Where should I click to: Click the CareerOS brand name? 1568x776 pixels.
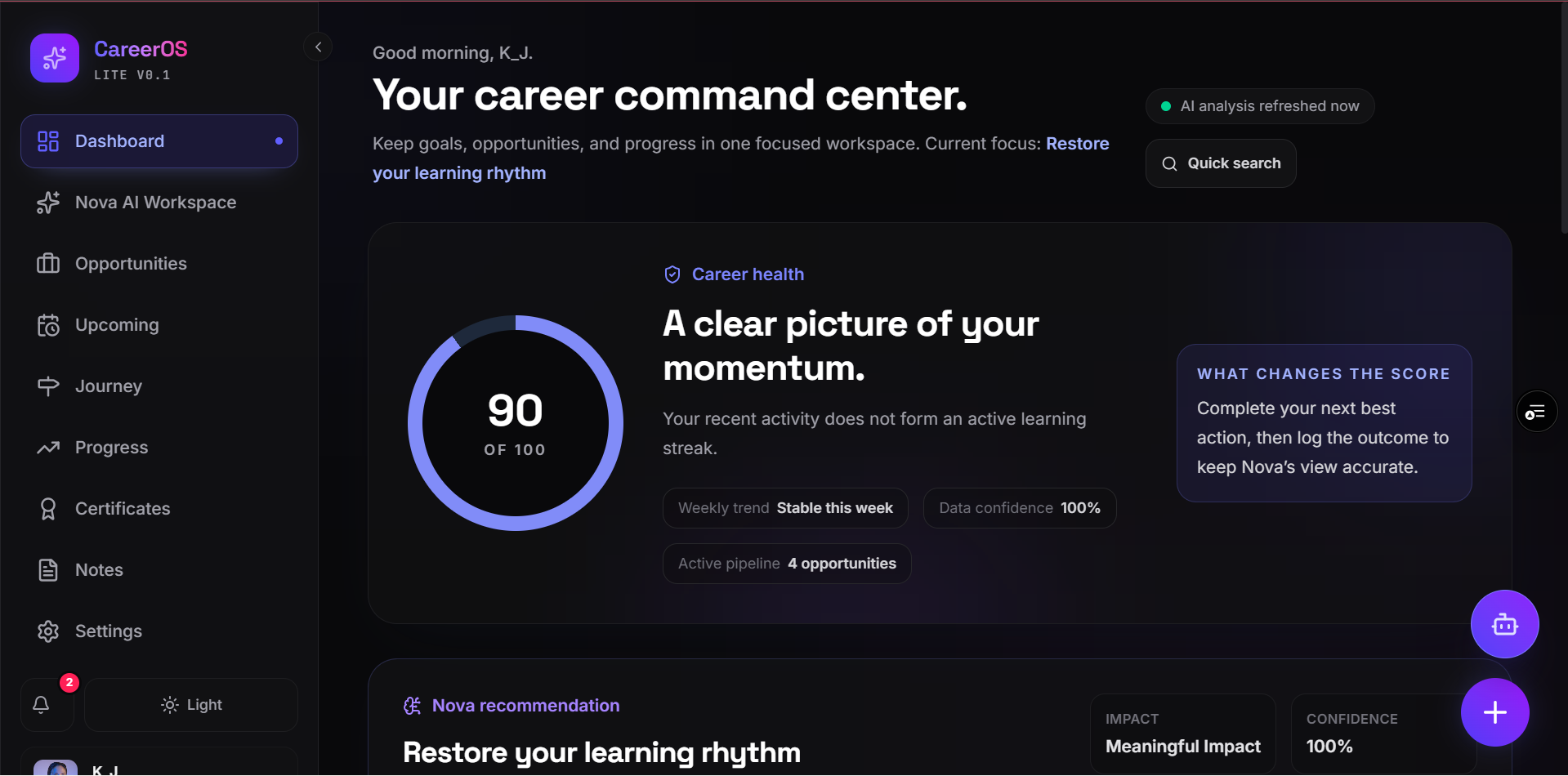(141, 49)
